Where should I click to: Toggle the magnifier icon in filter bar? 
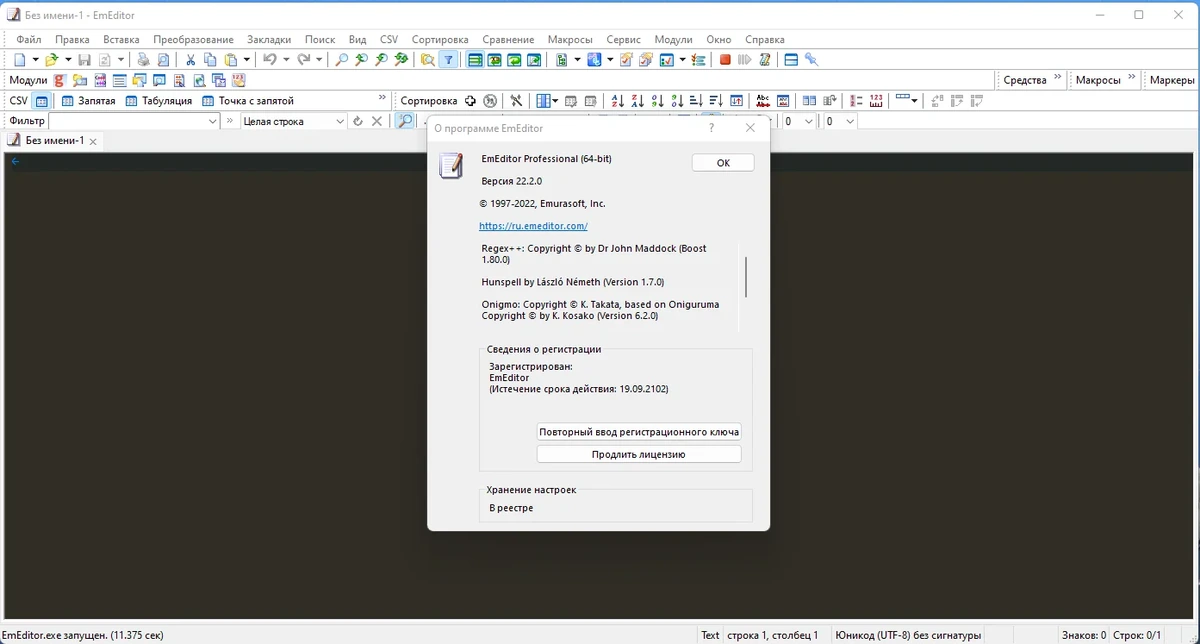click(x=405, y=121)
